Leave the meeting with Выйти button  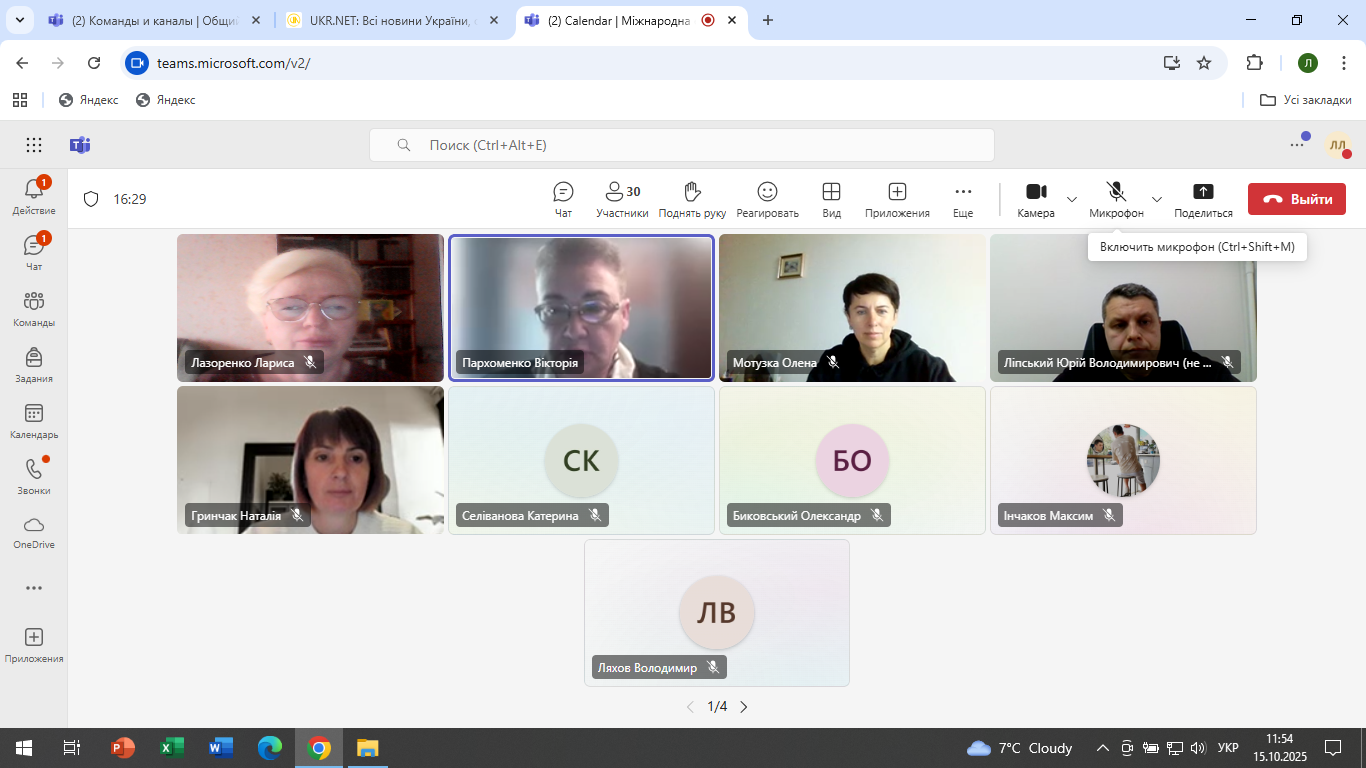click(x=1296, y=199)
